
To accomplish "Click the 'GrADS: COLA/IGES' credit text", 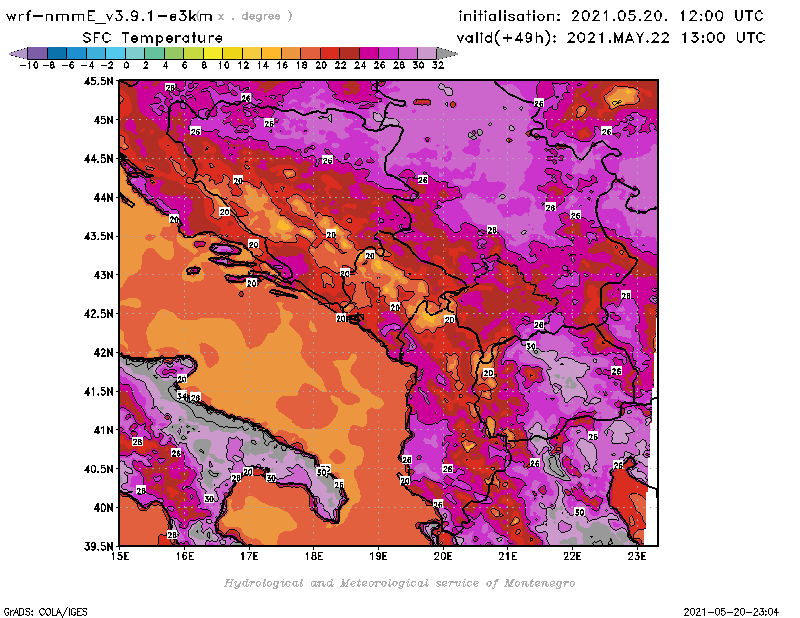I will tap(45, 612).
